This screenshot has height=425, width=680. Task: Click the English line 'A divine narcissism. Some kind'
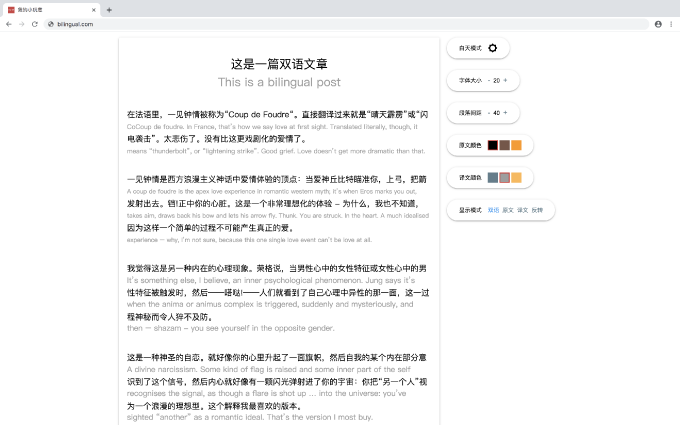(268, 369)
